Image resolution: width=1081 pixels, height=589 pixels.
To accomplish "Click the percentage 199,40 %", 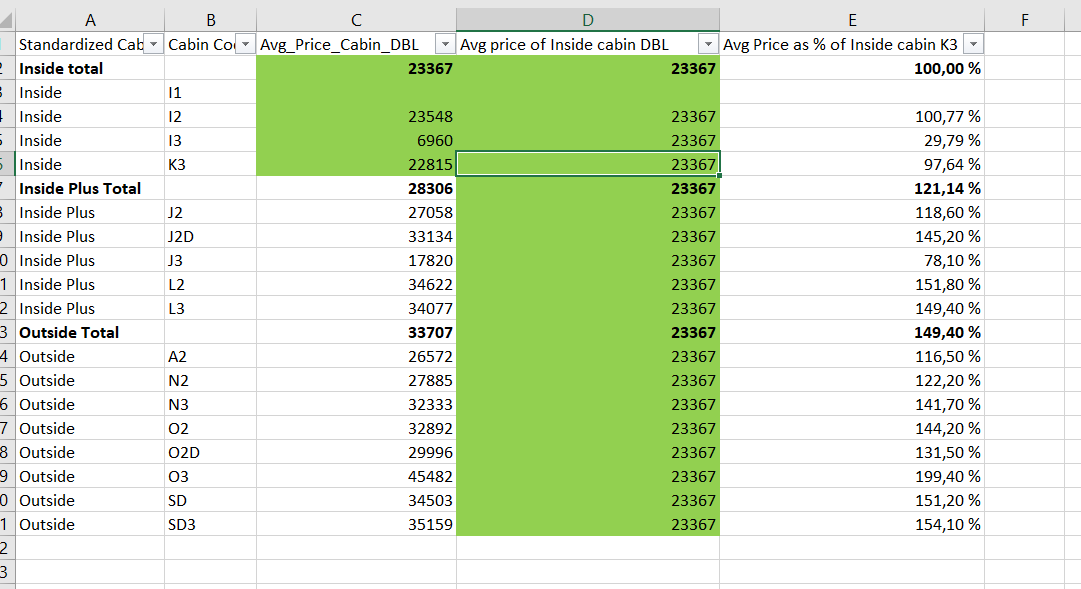I will [x=947, y=477].
